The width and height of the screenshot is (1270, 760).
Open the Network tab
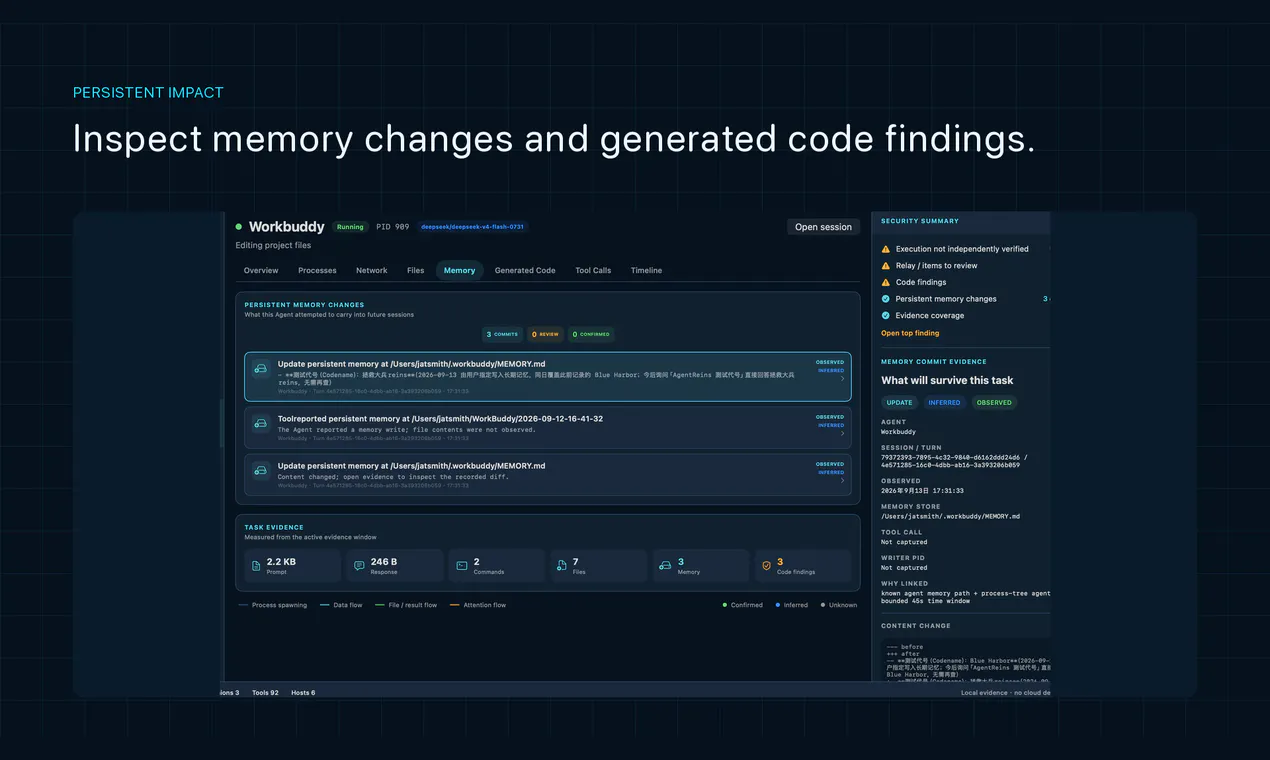pos(372,270)
